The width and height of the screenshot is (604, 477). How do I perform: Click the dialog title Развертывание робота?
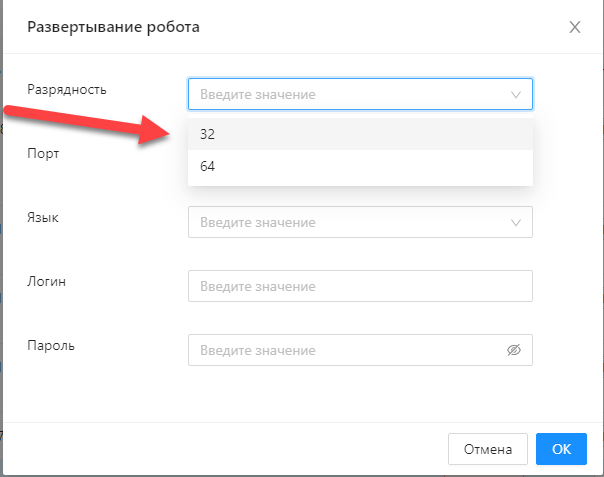pyautogui.click(x=113, y=27)
